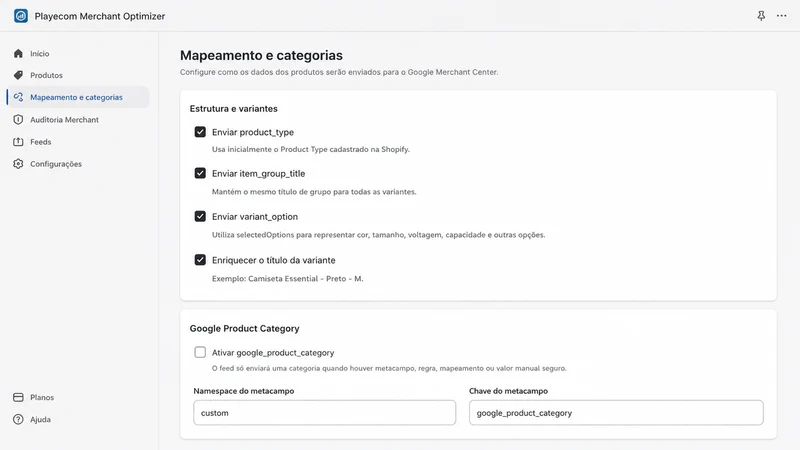Uncheck Enviar product_type checkbox
This screenshot has width=800, height=450.
[200, 132]
